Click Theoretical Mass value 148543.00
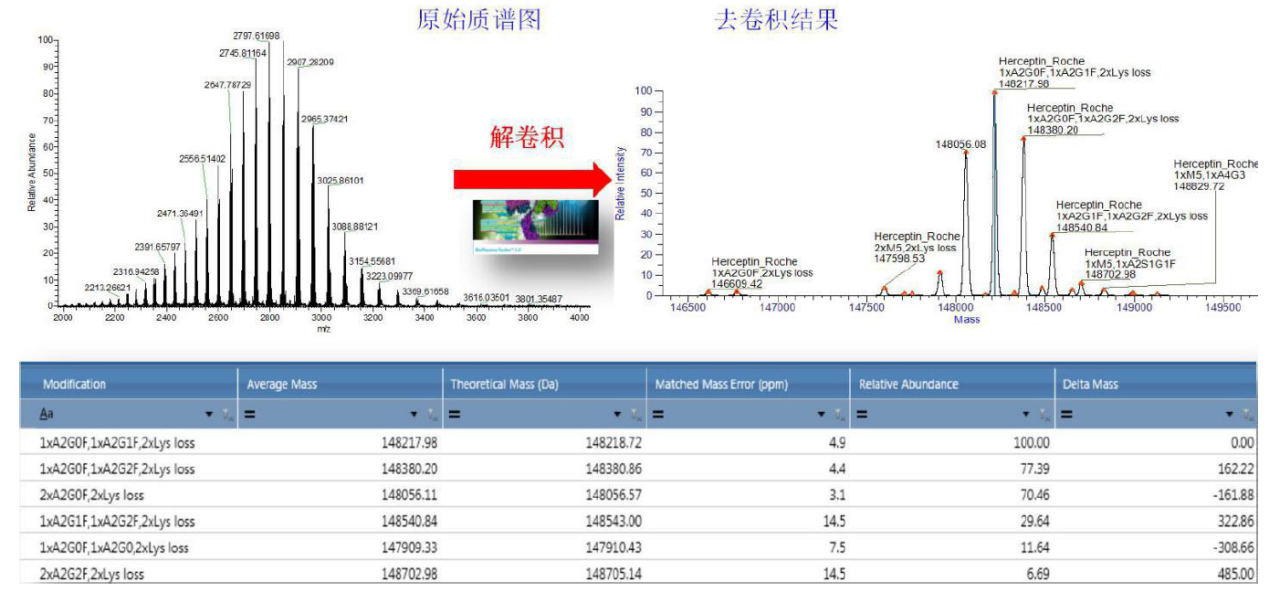The image size is (1269, 592). pyautogui.click(x=613, y=521)
